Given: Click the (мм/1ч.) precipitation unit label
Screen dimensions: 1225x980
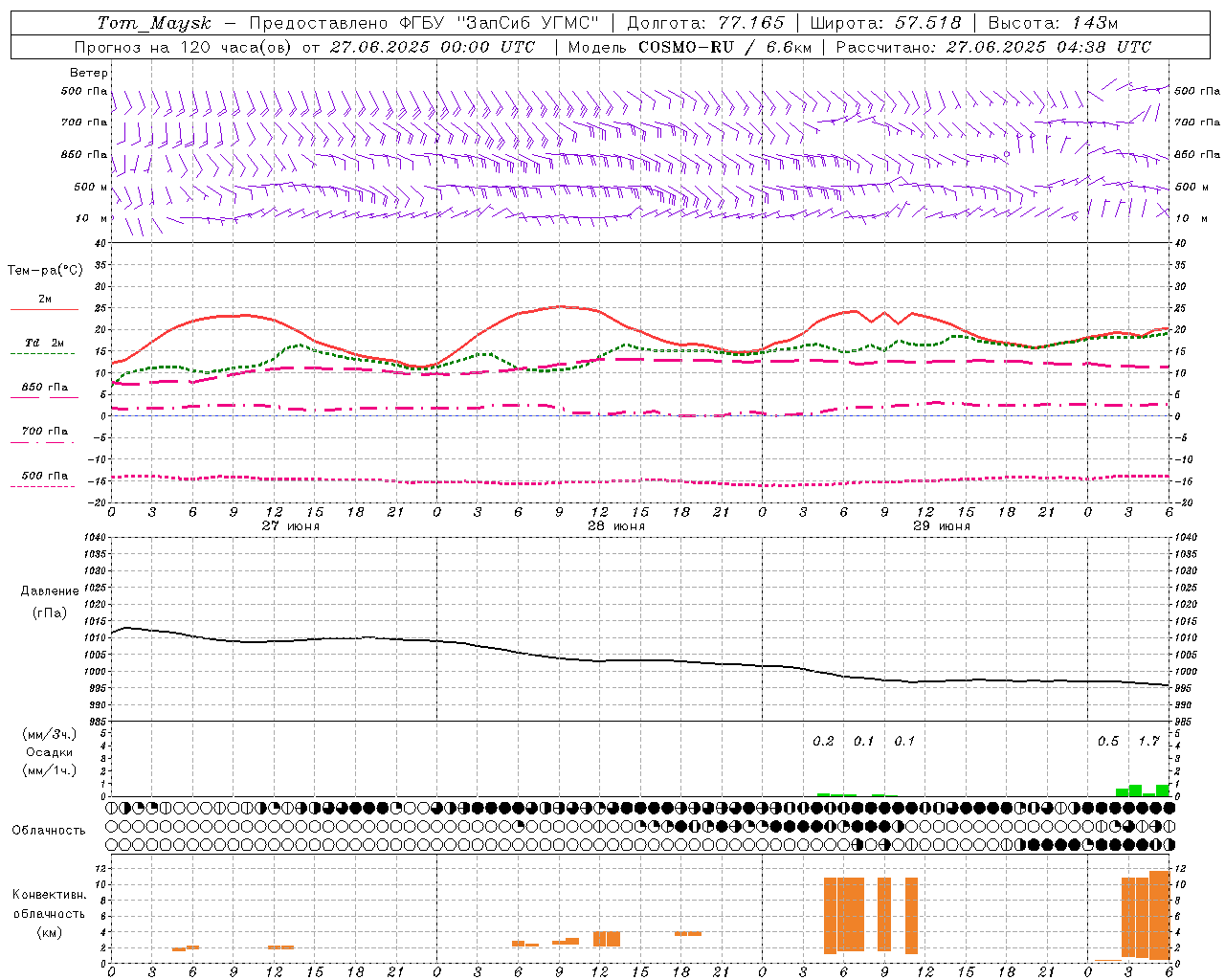Looking at the screenshot, I should 50,770.
